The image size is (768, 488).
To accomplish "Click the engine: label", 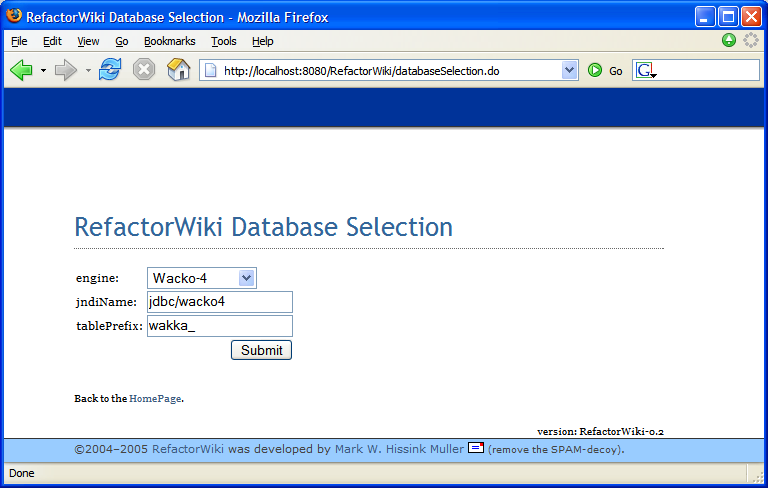I will pos(97,278).
